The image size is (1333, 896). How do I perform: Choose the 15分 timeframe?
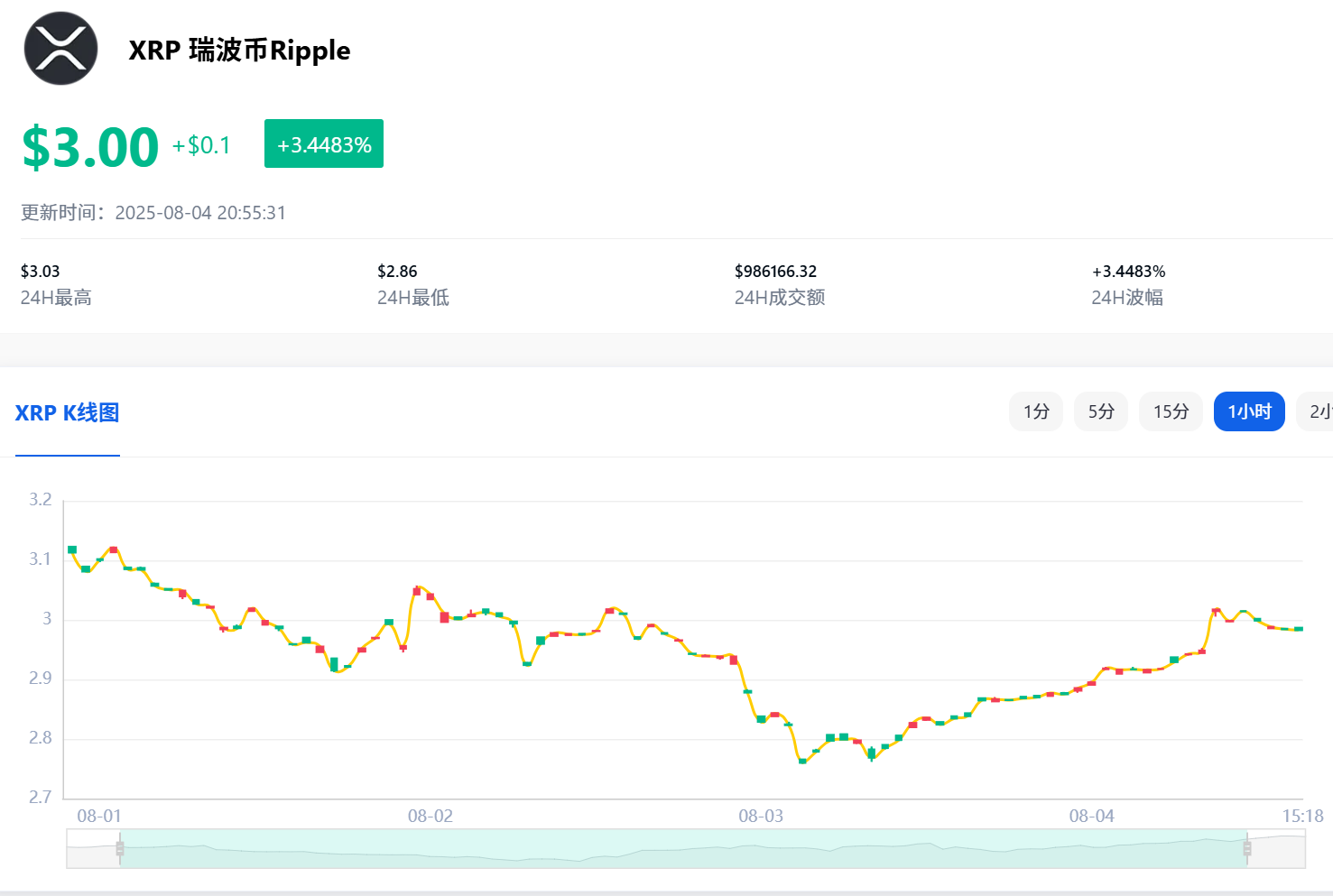[x=1171, y=411]
